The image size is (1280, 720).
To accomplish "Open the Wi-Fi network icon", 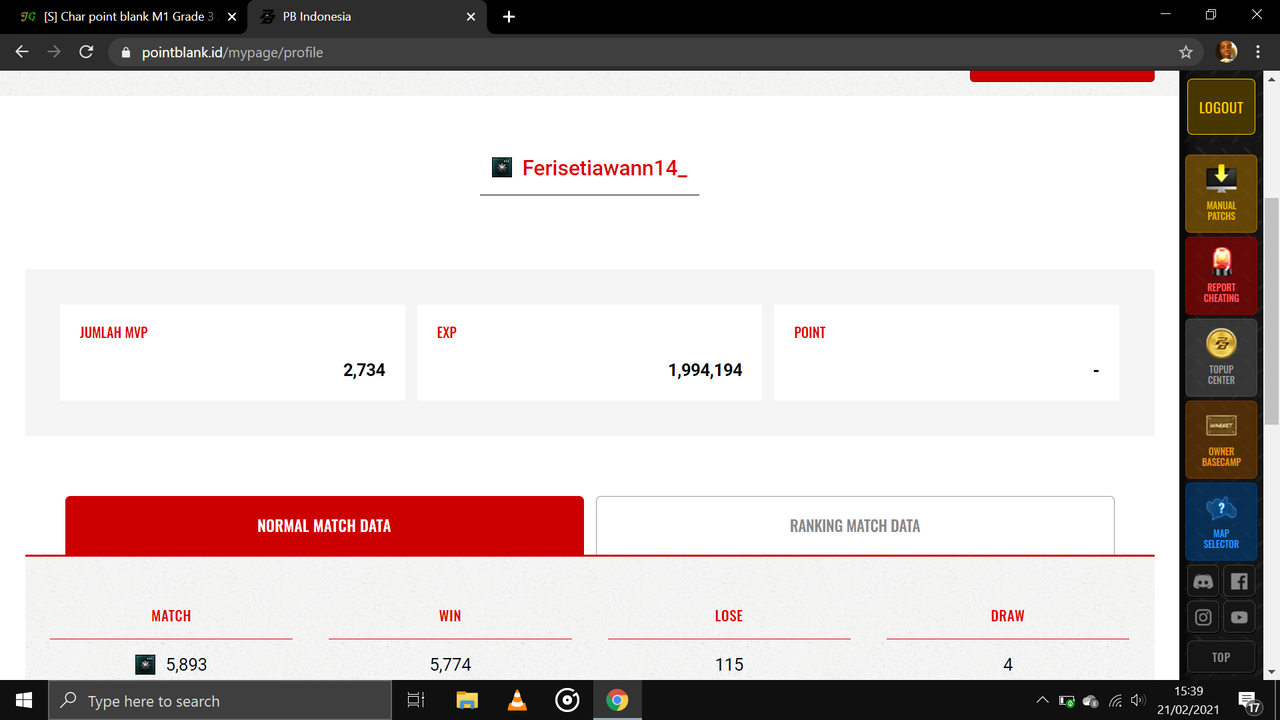I will tap(1115, 701).
